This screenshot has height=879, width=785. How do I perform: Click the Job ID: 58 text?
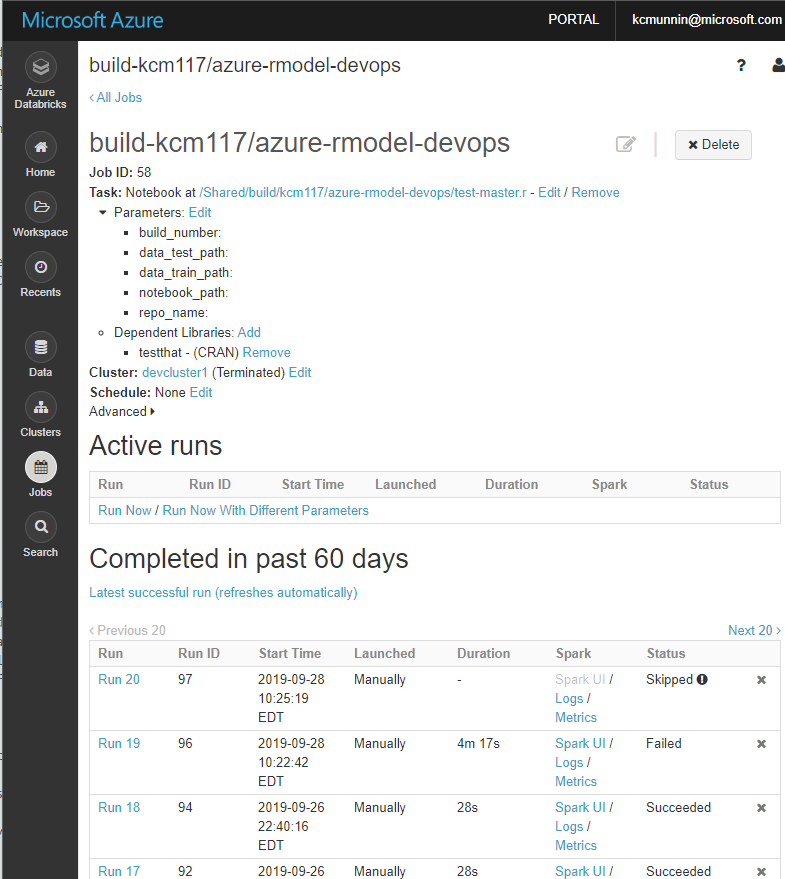[120, 172]
